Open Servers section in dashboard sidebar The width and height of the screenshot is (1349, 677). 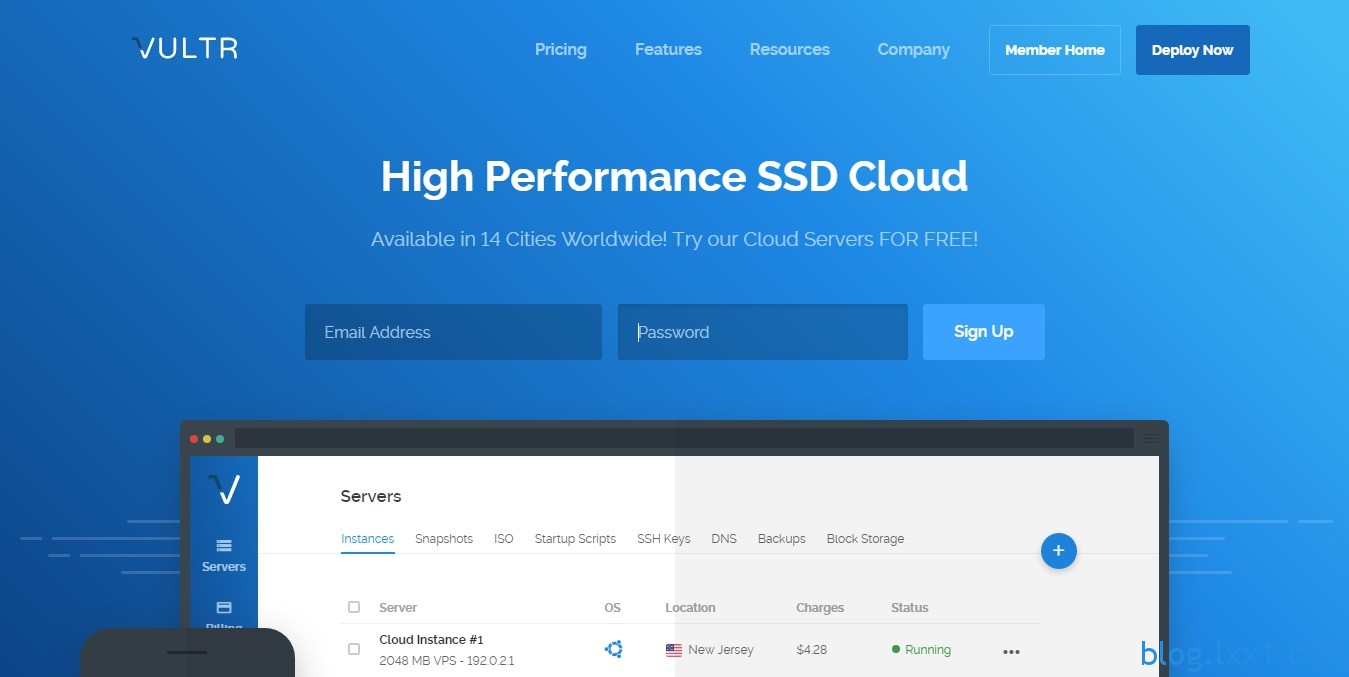(224, 556)
